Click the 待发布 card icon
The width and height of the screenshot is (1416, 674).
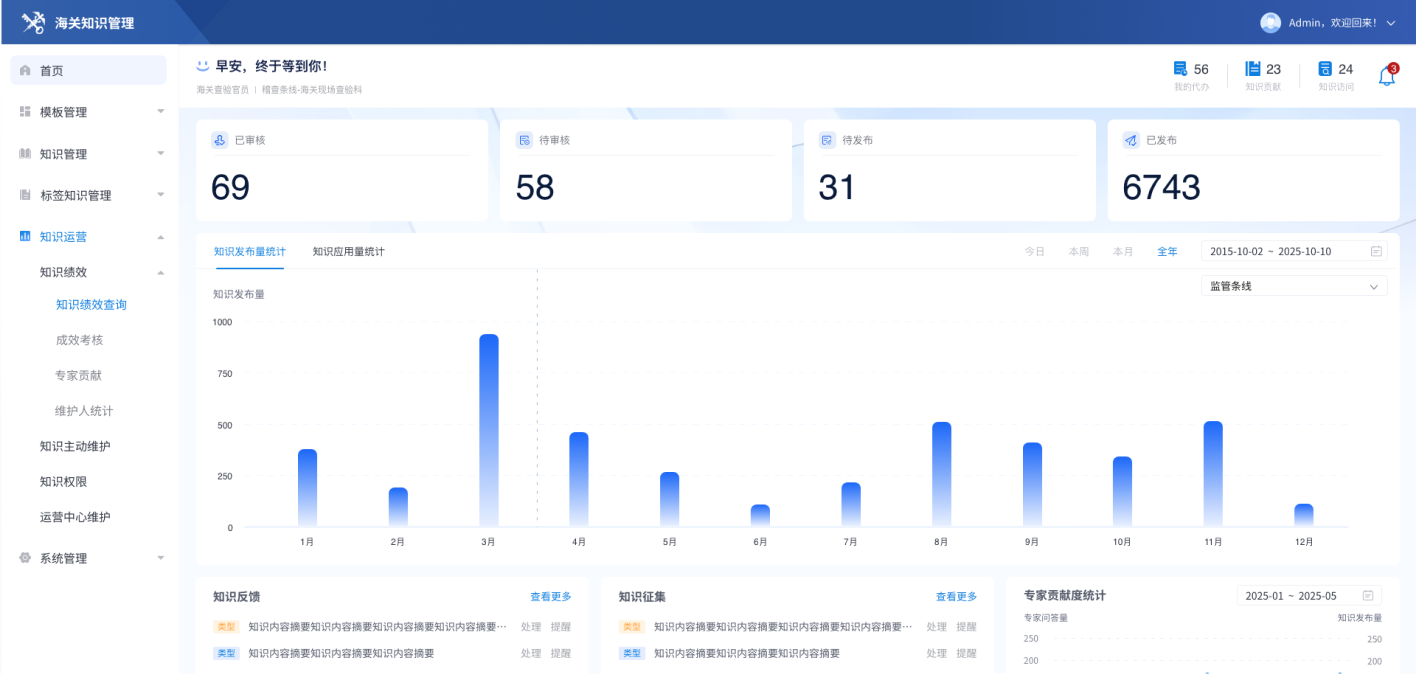point(827,140)
